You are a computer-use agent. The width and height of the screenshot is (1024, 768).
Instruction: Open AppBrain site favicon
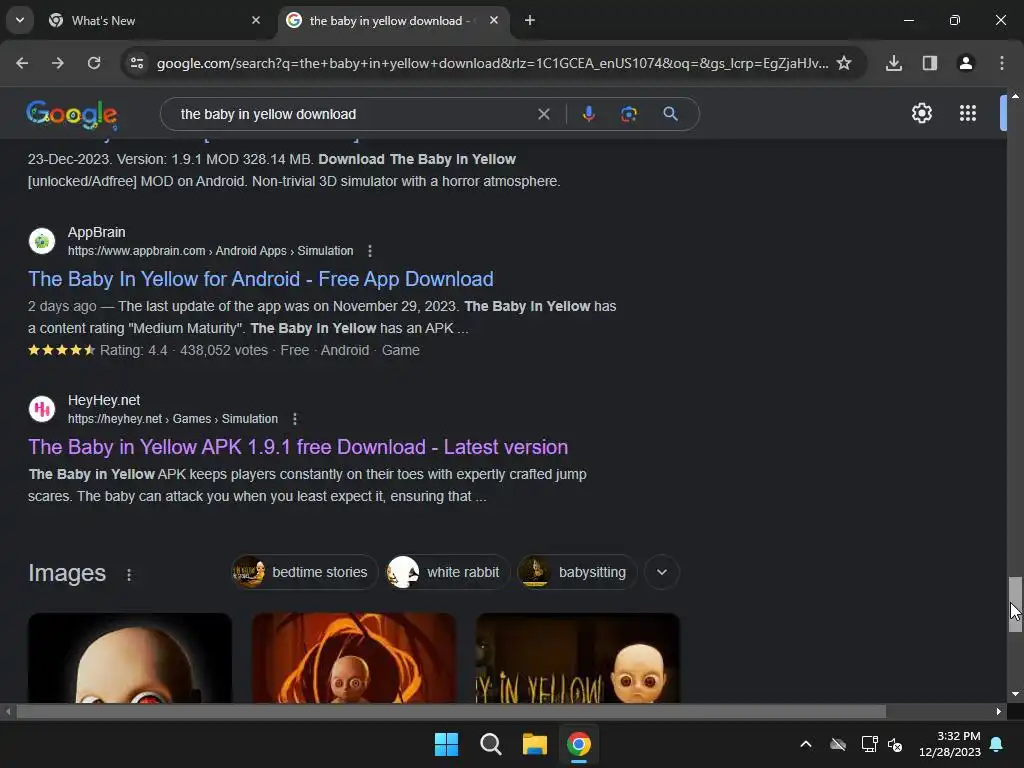[42, 242]
